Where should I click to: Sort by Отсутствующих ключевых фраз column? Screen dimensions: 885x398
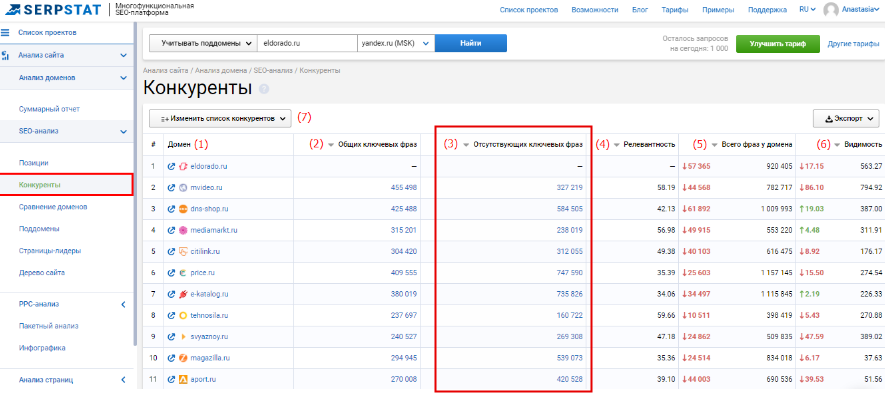click(466, 145)
